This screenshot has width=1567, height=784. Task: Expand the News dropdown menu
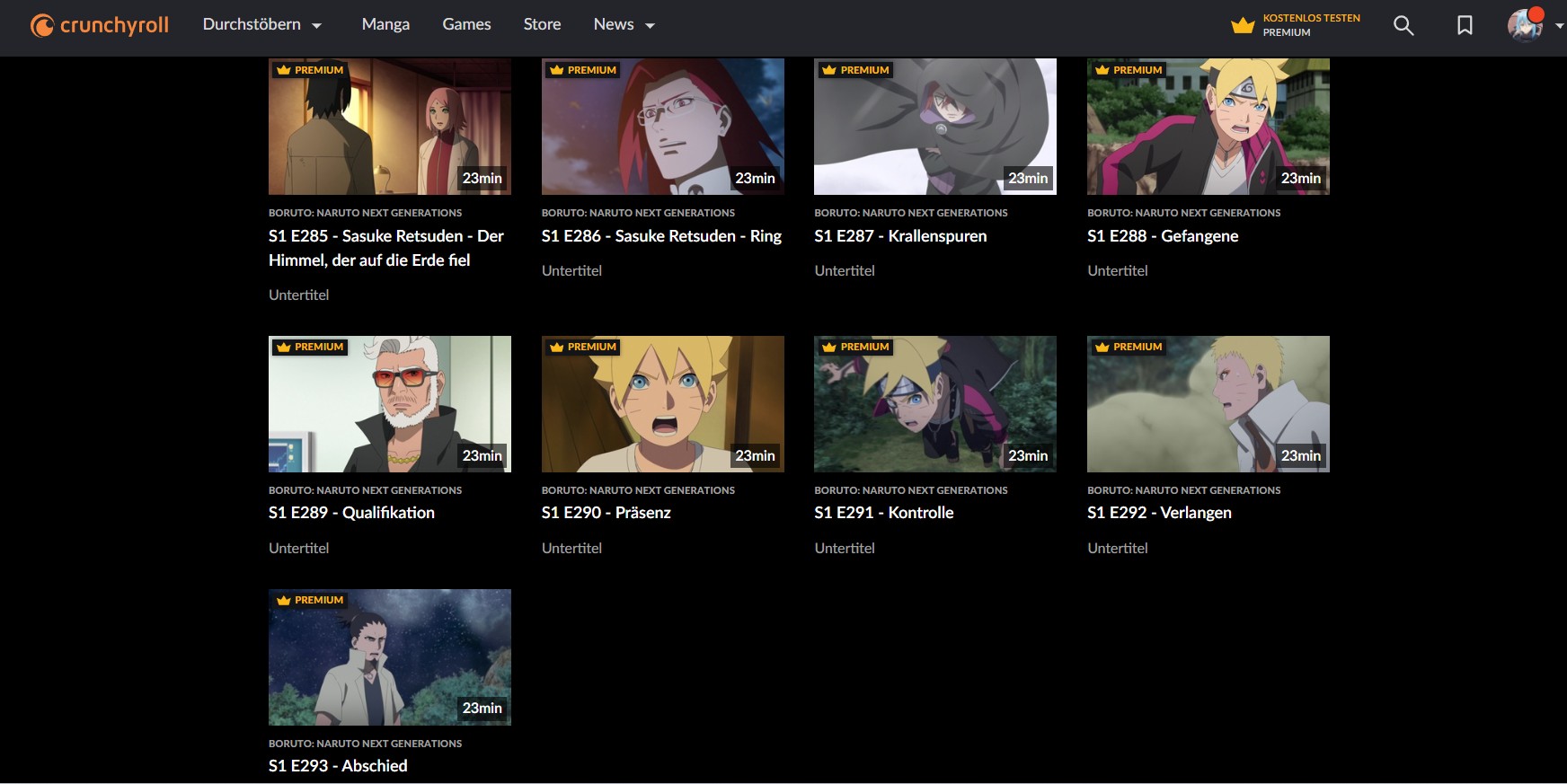[624, 25]
